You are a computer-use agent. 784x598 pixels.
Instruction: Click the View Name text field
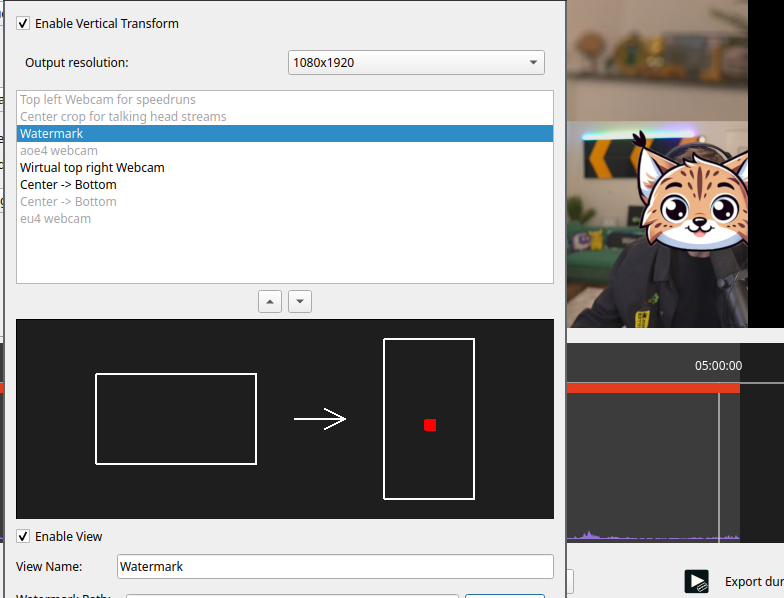335,566
